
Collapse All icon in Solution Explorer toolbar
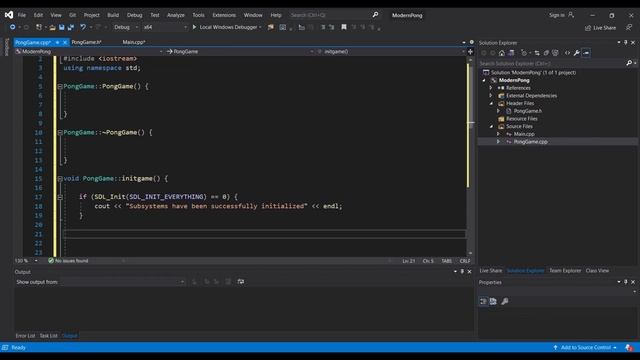click(546, 53)
